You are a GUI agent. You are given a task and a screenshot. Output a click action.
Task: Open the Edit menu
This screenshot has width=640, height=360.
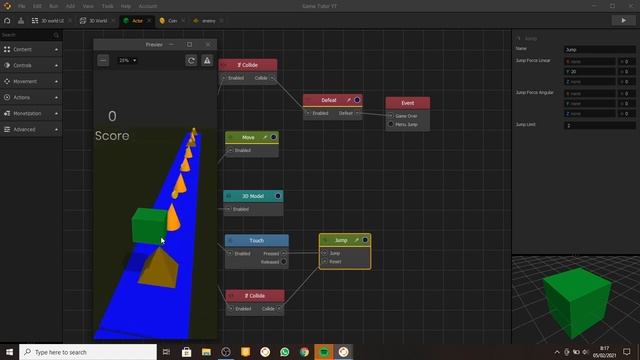(x=37, y=6)
